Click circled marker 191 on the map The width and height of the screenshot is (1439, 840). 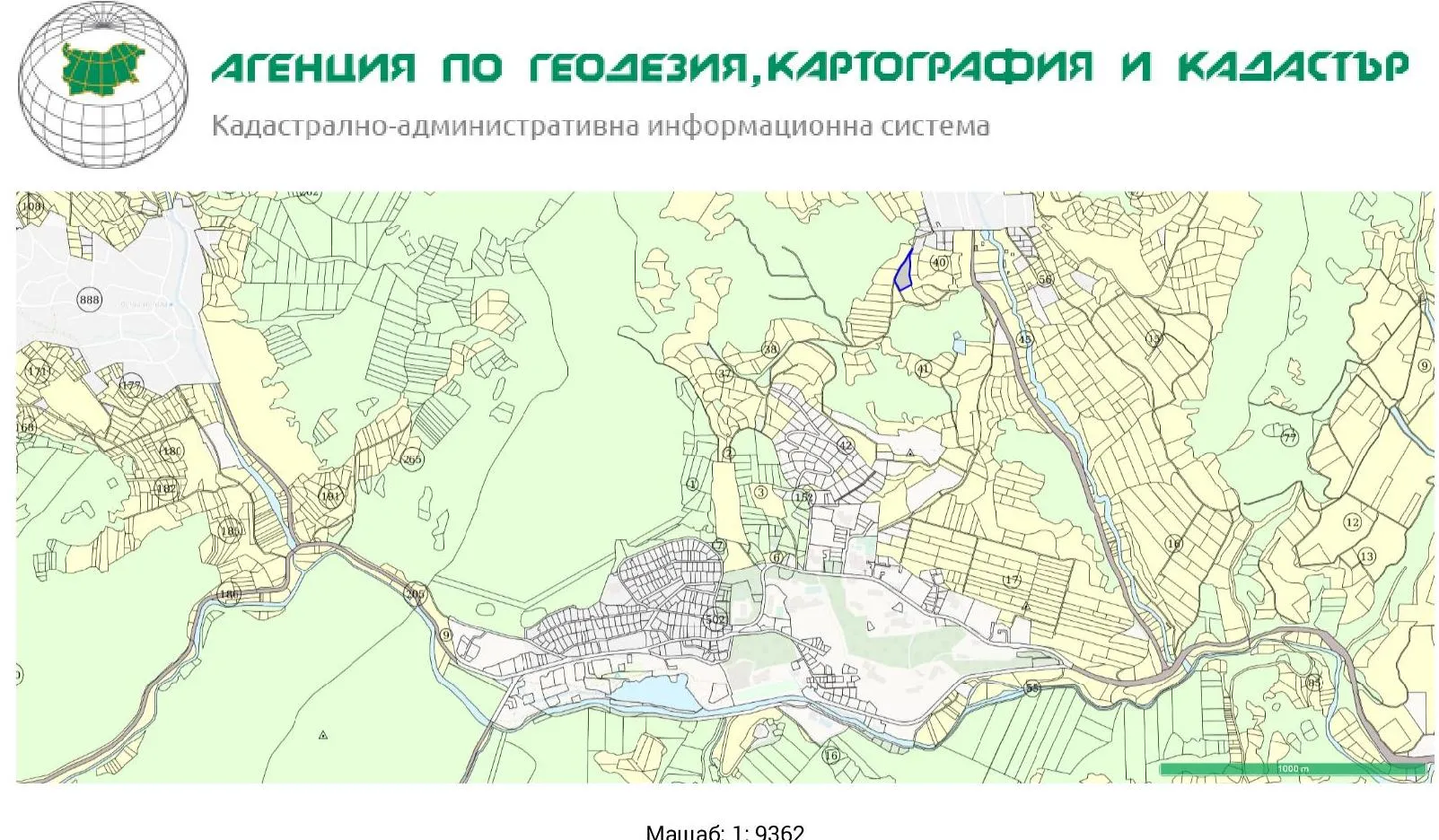[x=330, y=496]
